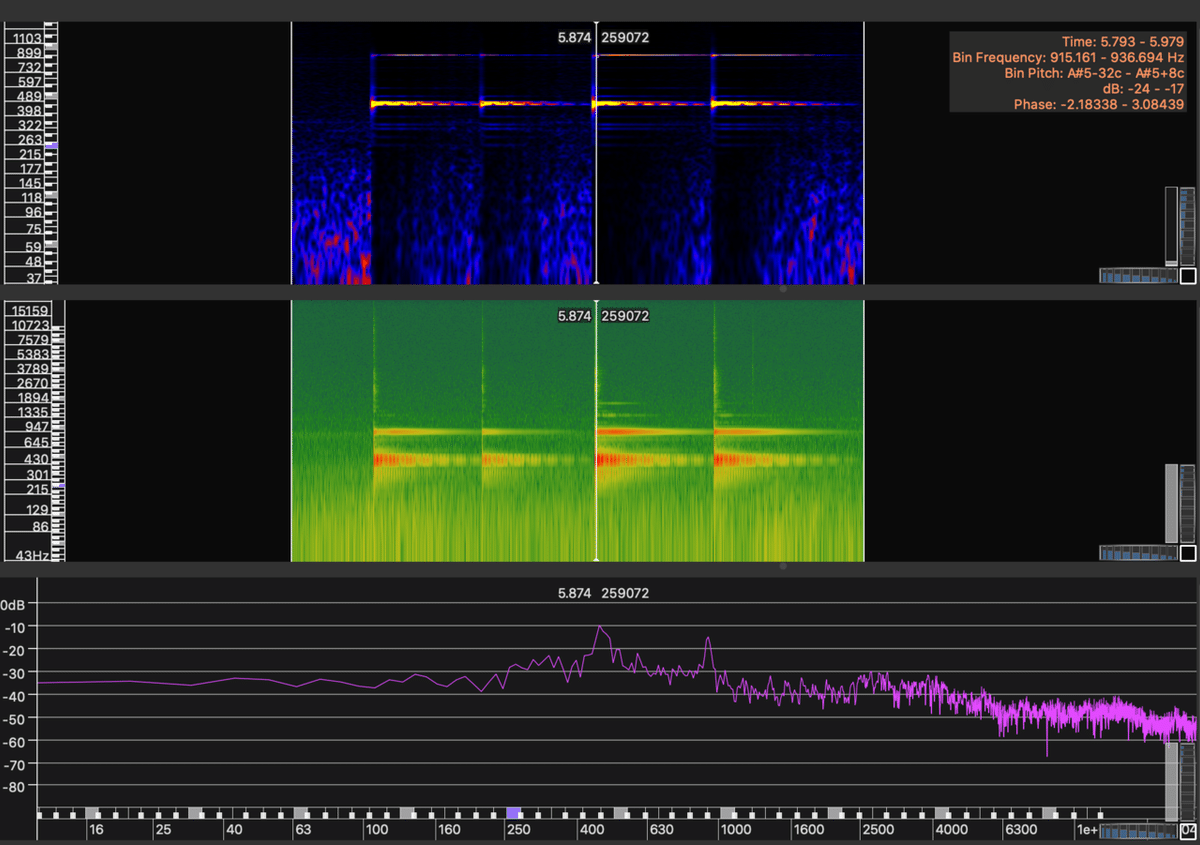1200x845 pixels.
Task: Click vertical range panner in spectrum pane
Action: click(1171, 780)
